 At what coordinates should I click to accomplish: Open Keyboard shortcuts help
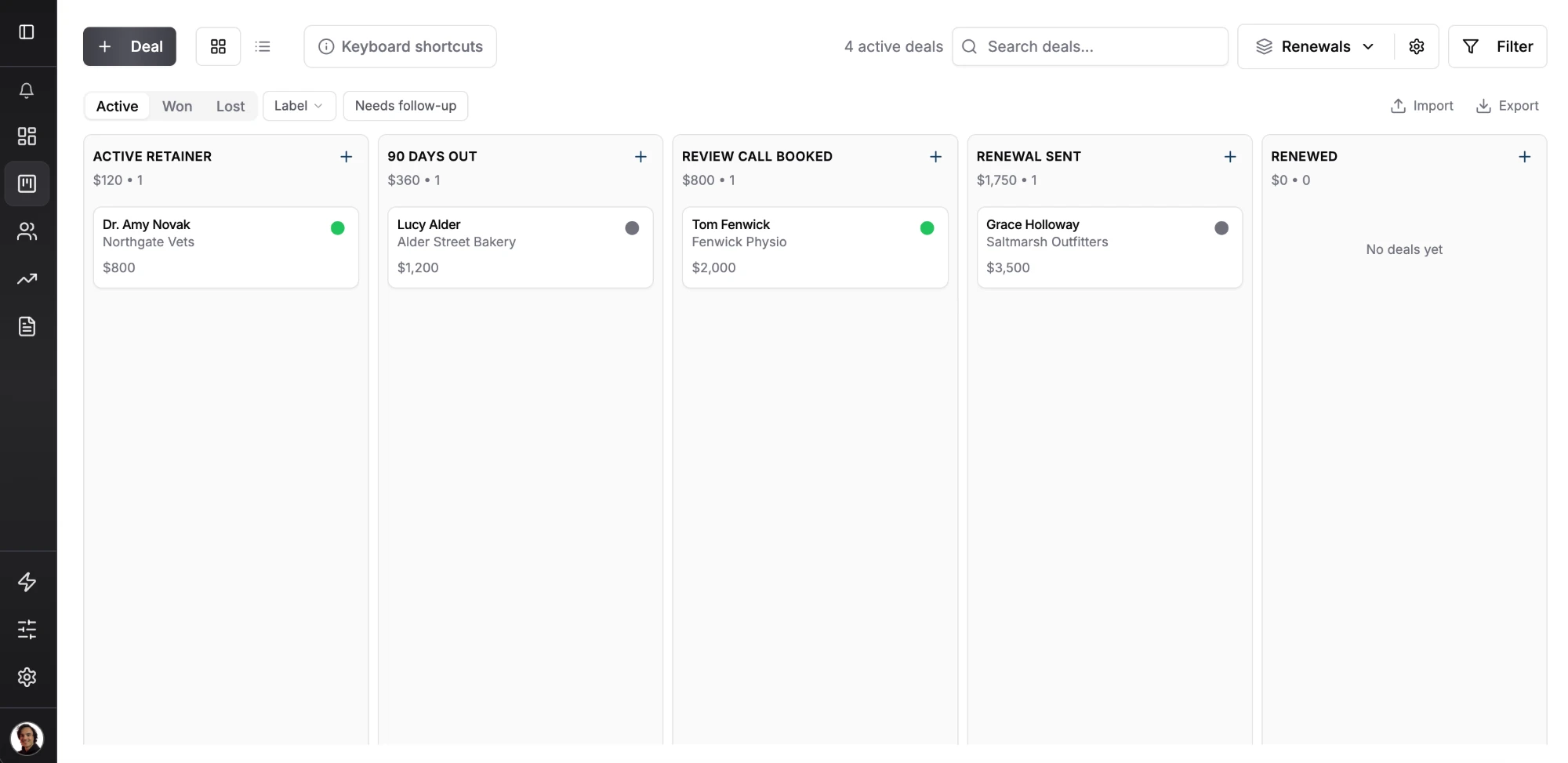[x=400, y=46]
